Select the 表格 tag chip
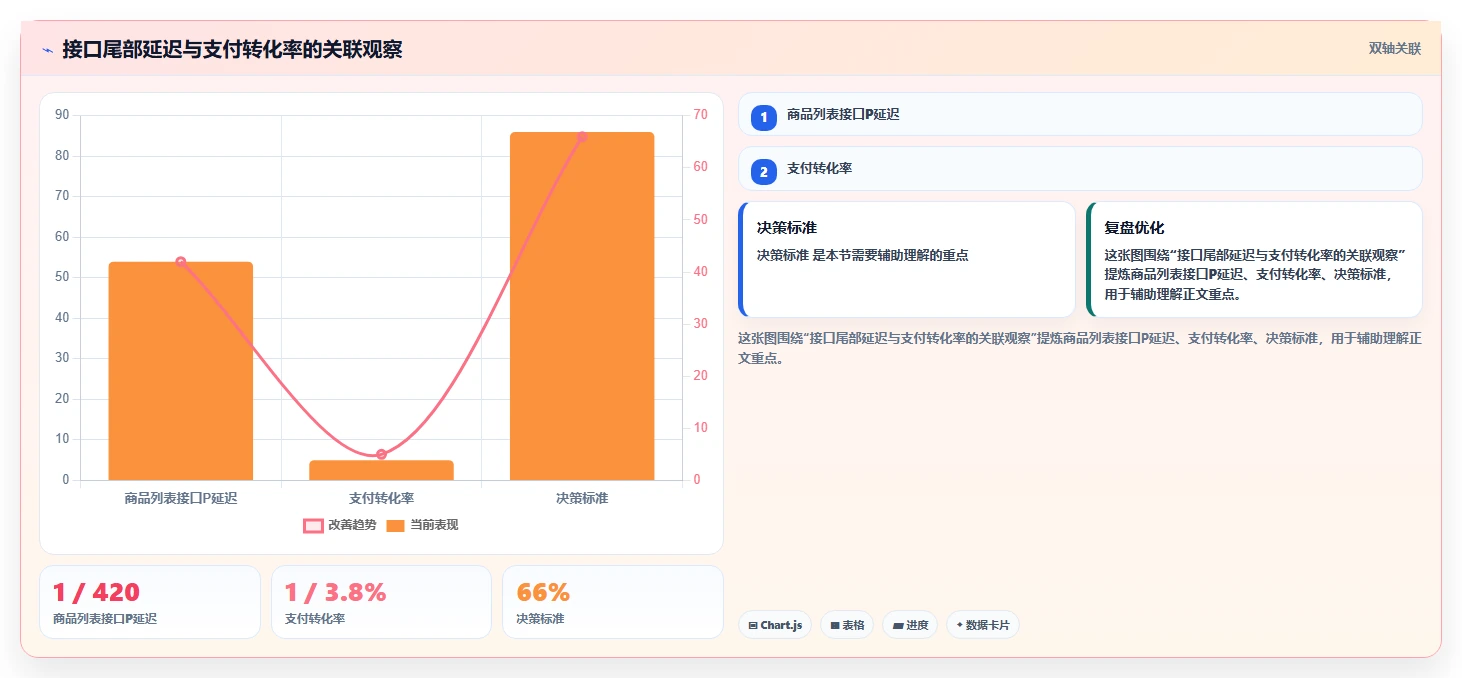This screenshot has width=1462, height=678. 847,625
